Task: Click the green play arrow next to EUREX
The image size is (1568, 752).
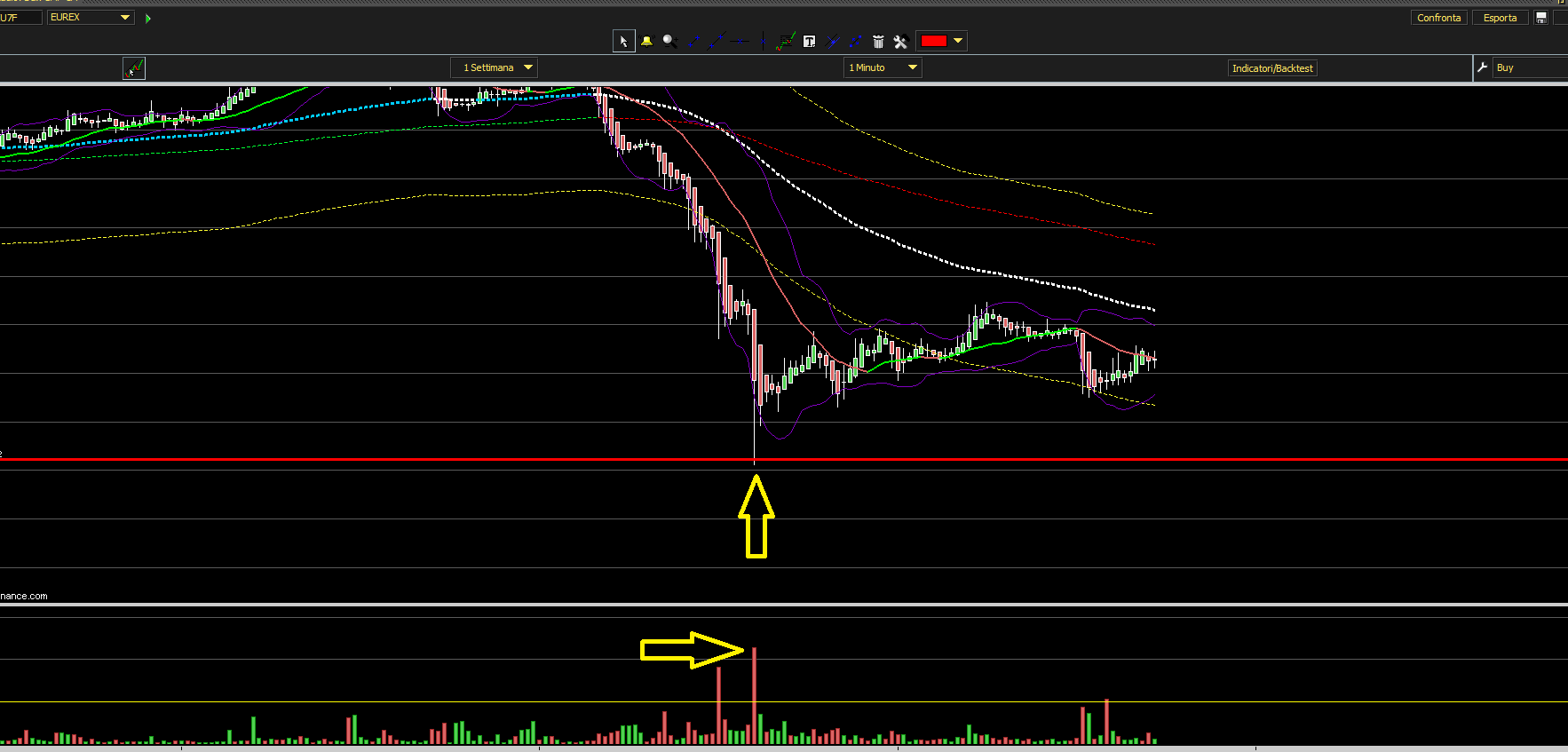Action: click(148, 18)
